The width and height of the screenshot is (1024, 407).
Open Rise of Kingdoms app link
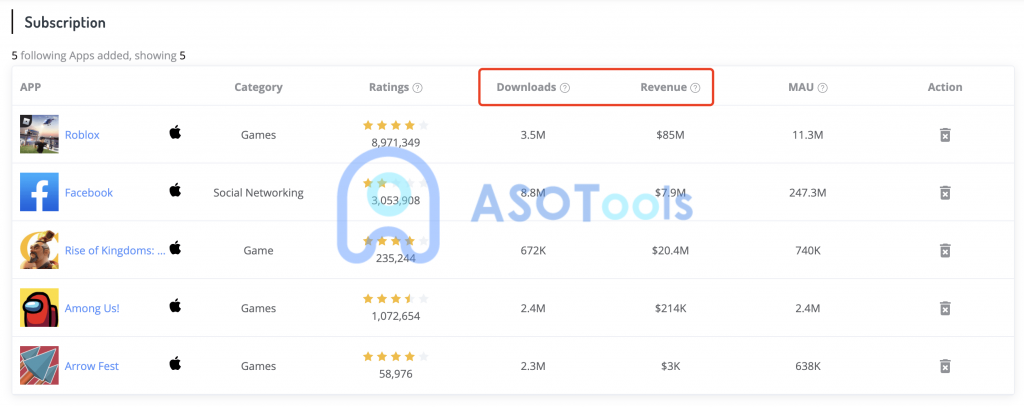(x=115, y=250)
